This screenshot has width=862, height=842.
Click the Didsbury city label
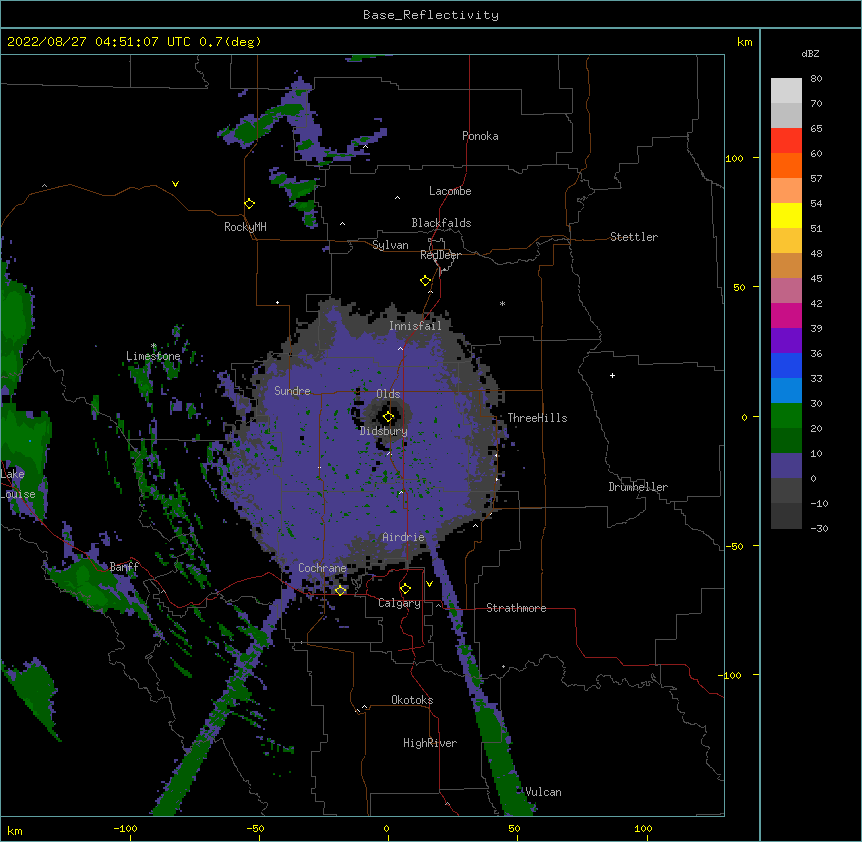tap(384, 431)
